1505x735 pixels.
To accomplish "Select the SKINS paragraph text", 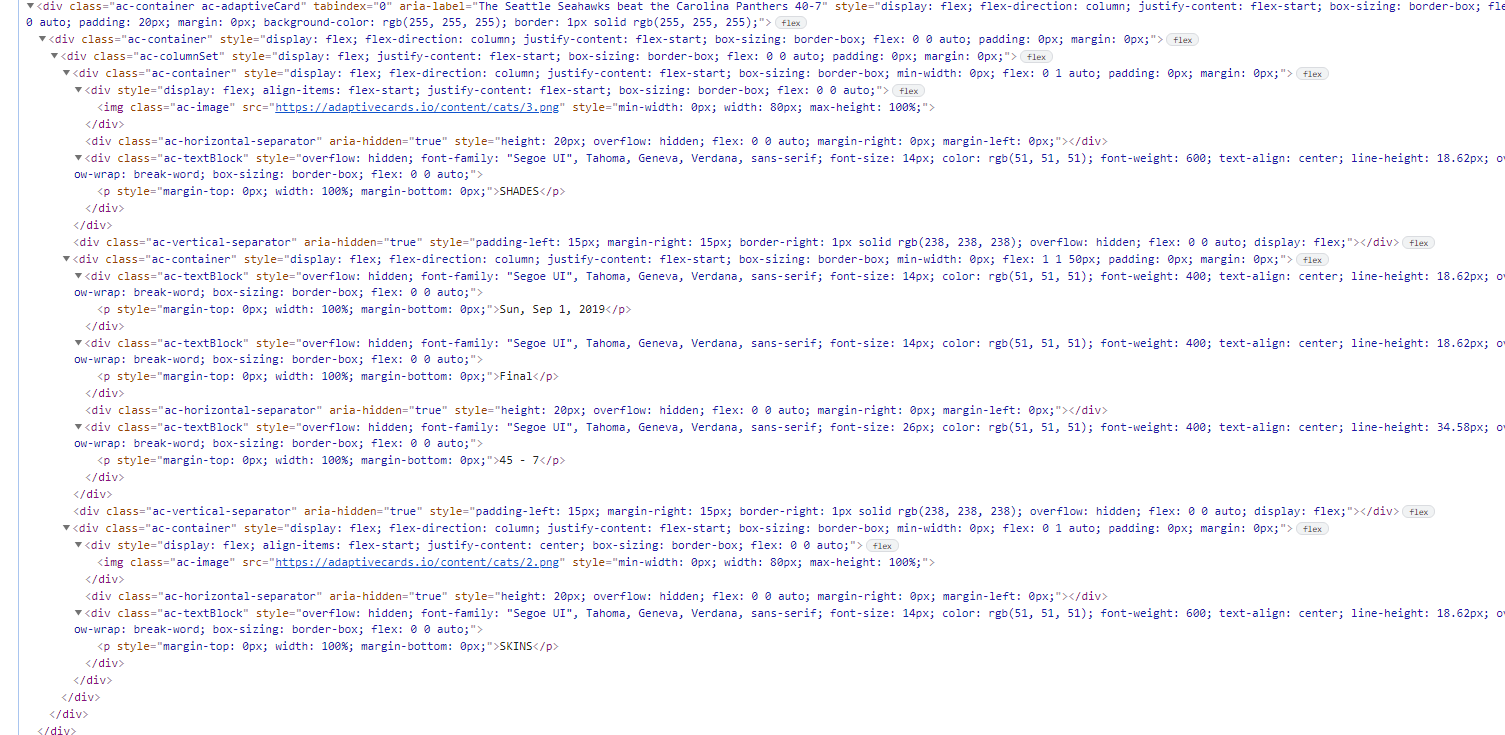I will coord(516,646).
